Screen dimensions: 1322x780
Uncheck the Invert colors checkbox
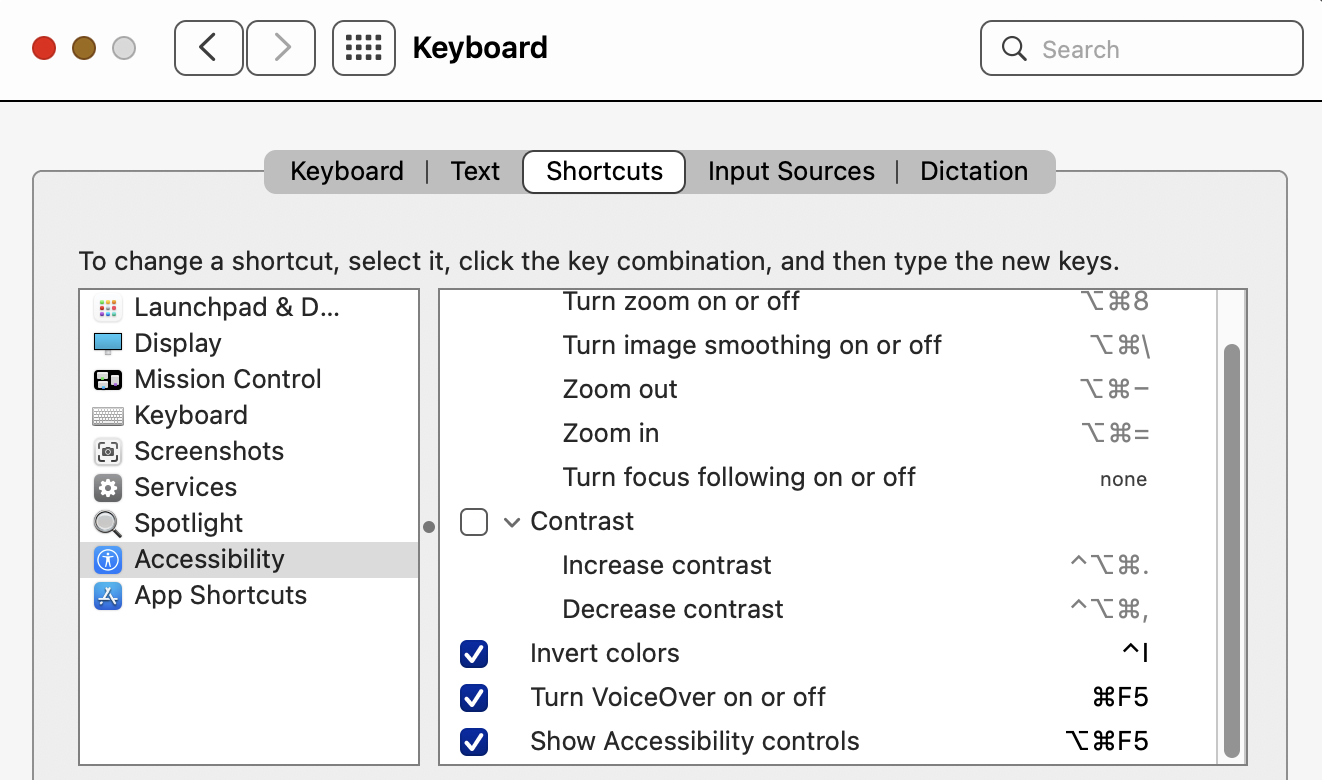click(x=474, y=654)
